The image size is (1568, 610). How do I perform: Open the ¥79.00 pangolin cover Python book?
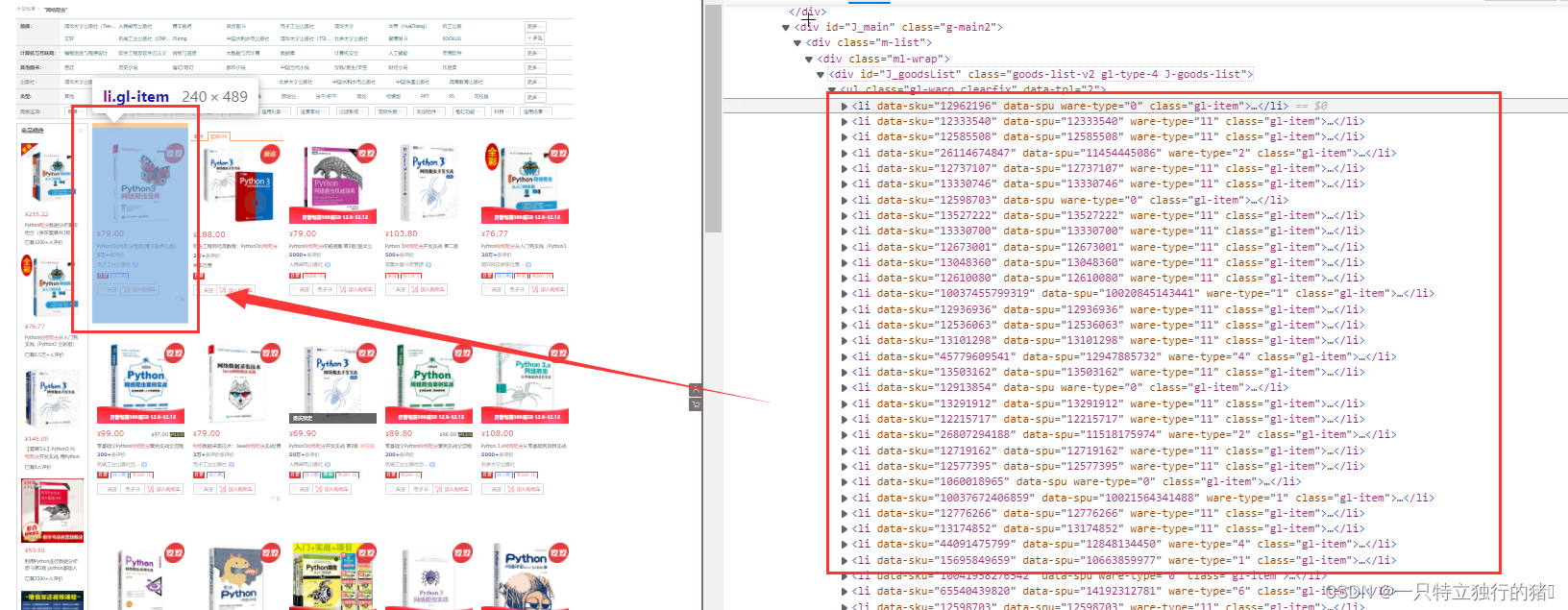(x=332, y=185)
